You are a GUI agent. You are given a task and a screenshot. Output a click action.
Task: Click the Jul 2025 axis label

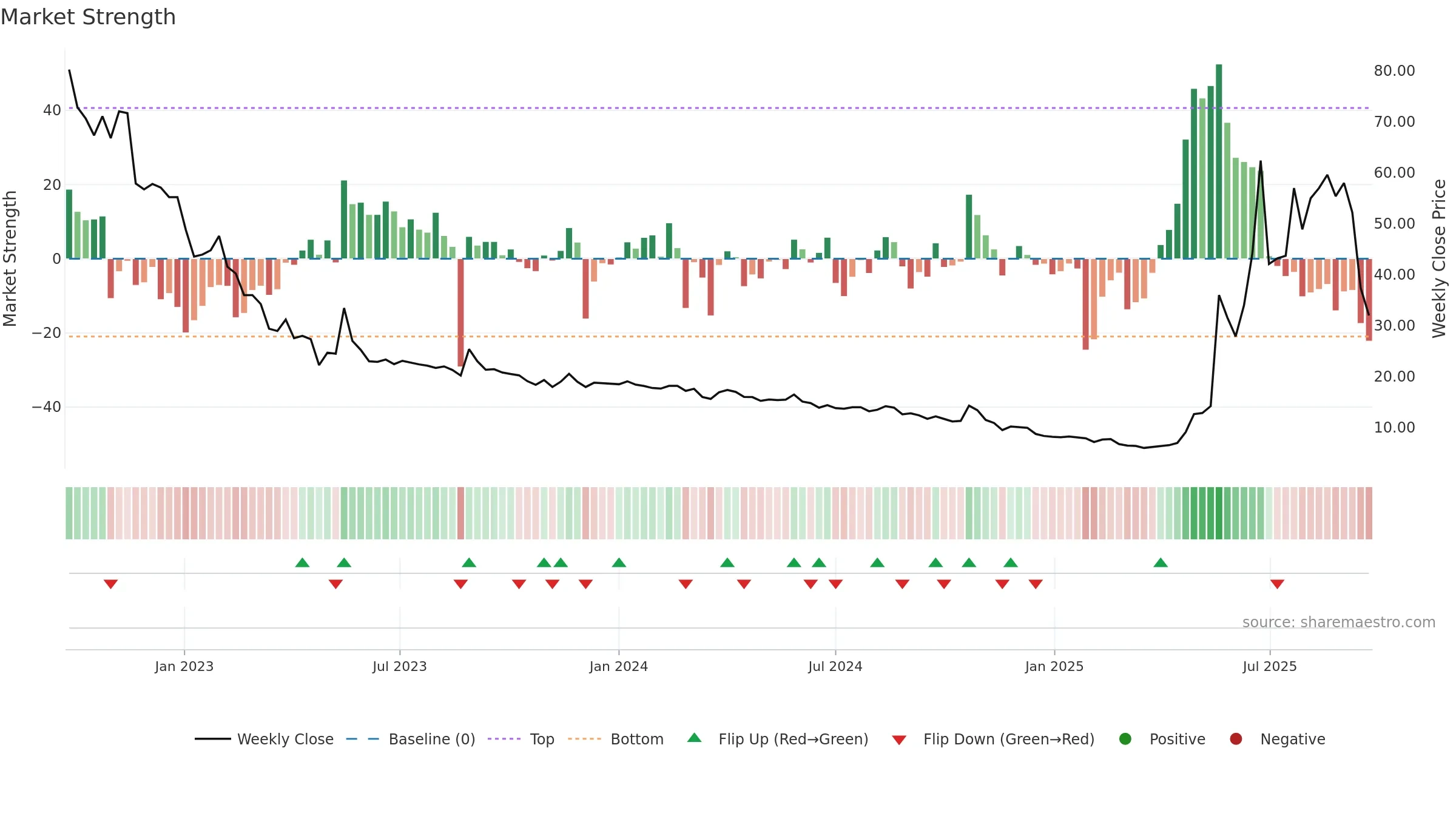[x=1270, y=667]
